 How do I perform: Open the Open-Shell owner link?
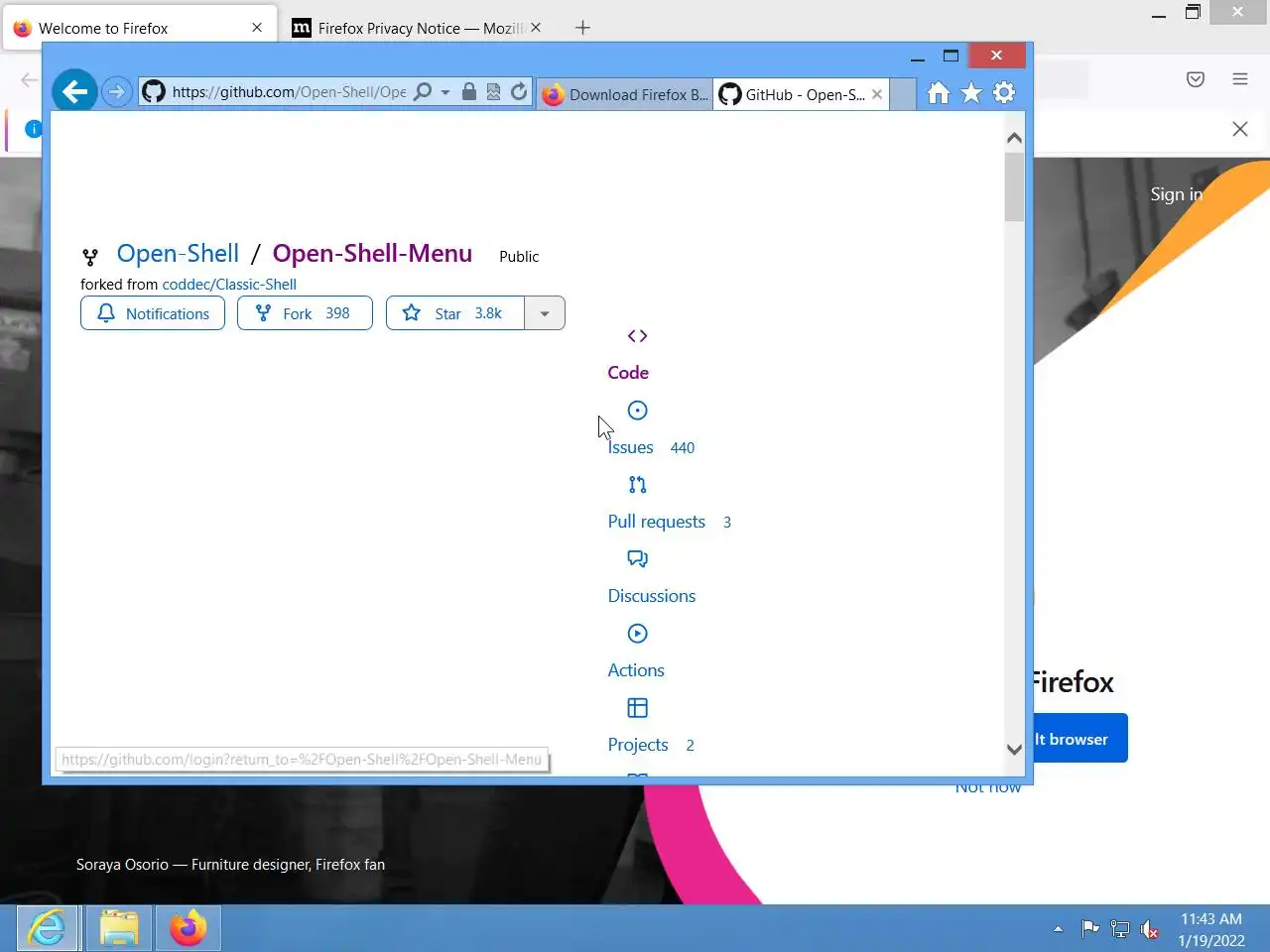click(178, 254)
